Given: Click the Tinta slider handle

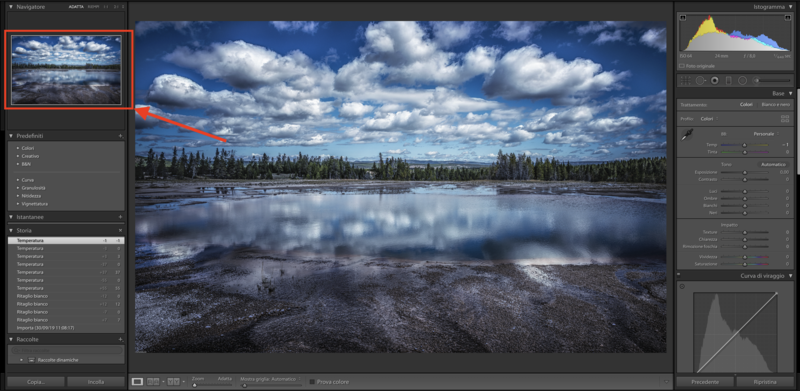Looking at the screenshot, I should (744, 152).
